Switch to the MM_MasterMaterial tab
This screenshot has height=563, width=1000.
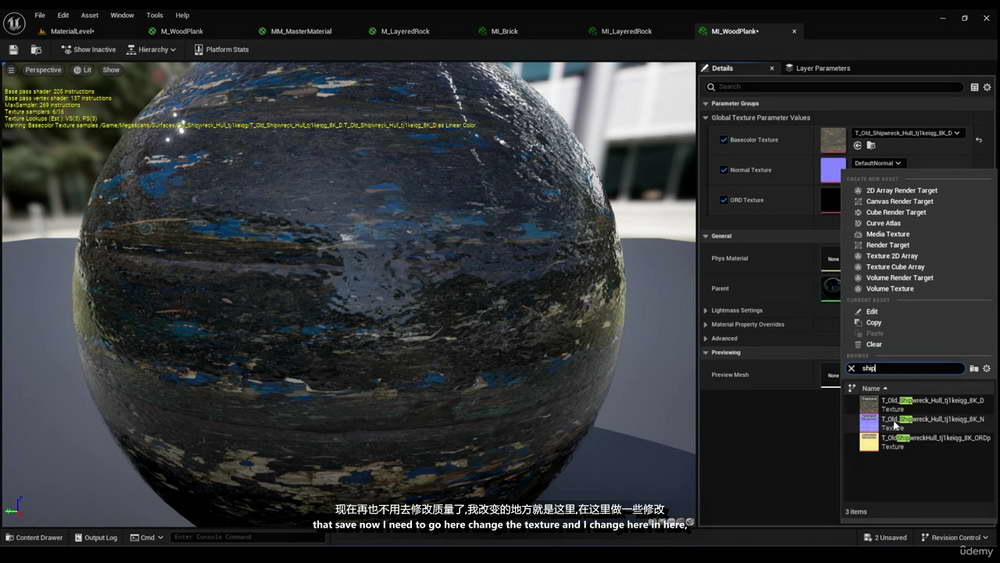[301, 31]
